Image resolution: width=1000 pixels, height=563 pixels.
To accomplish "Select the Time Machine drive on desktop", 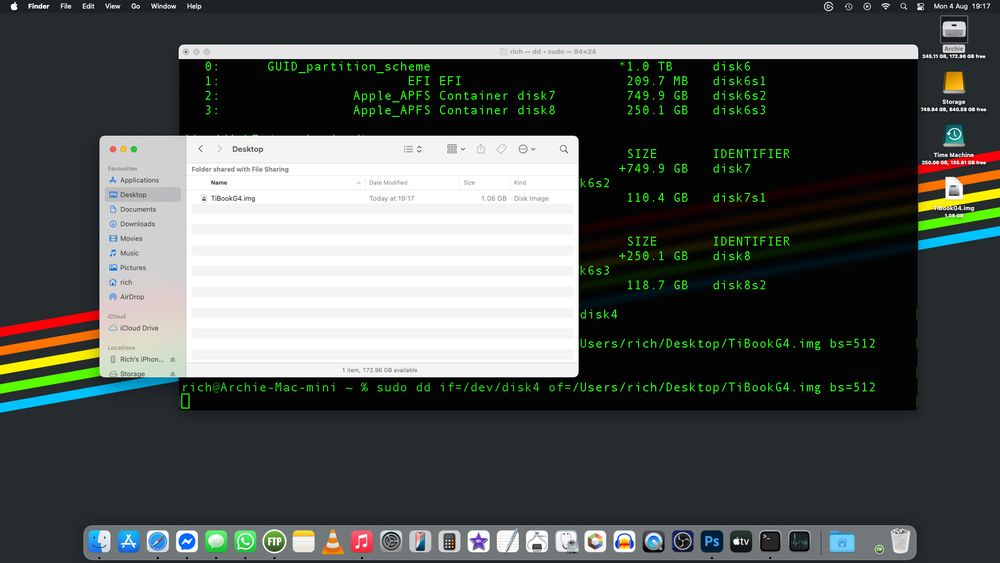I will (x=953, y=135).
